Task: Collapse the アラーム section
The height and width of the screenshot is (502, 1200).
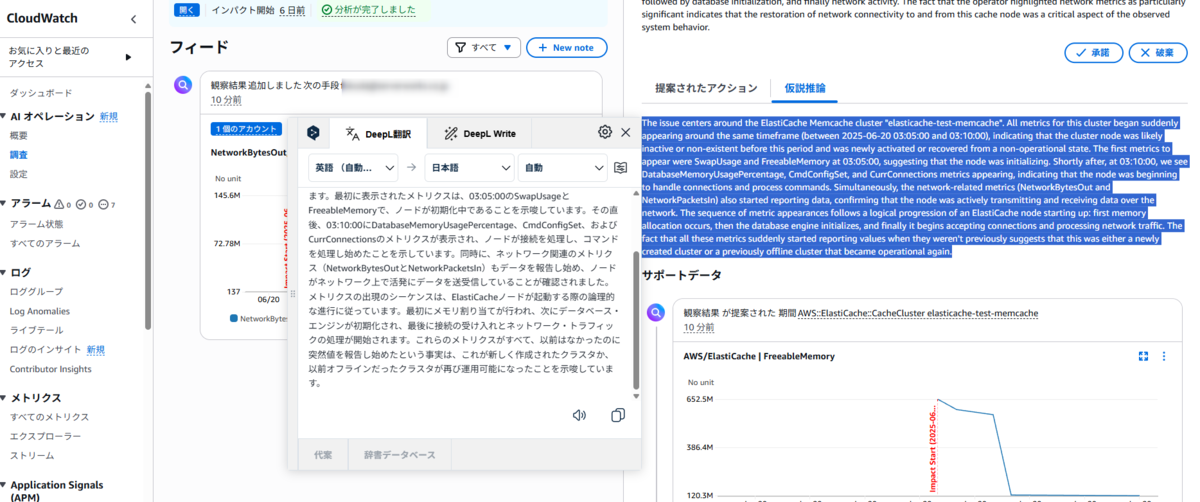Action: pos(3,204)
